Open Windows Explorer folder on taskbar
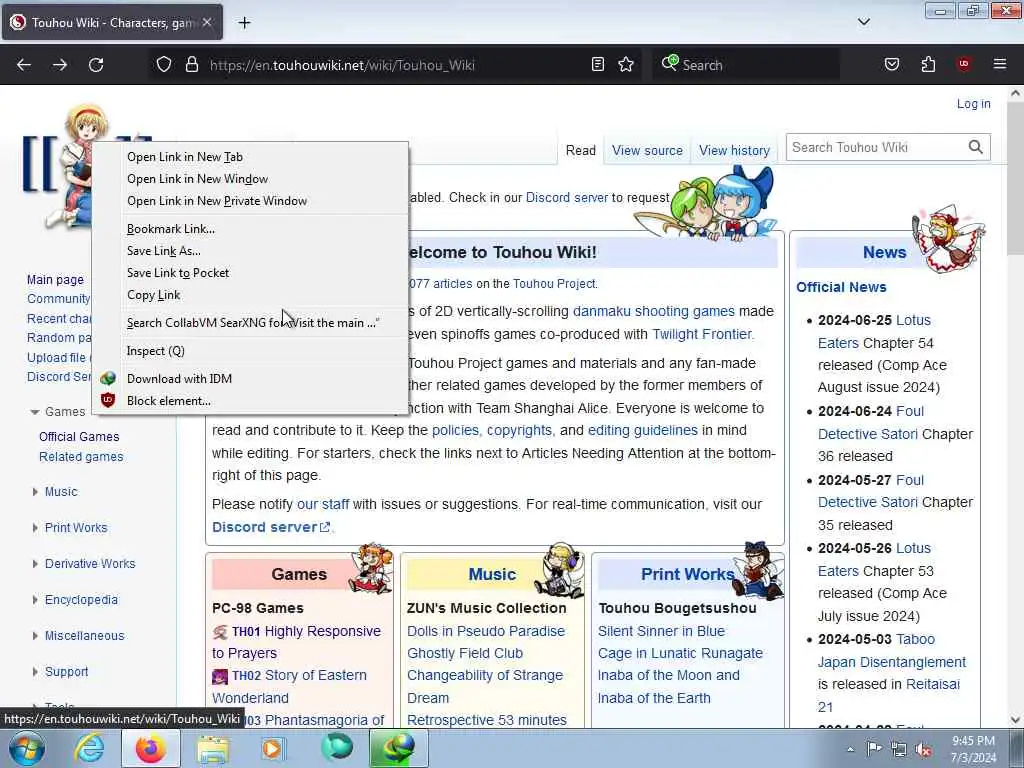 coord(213,748)
